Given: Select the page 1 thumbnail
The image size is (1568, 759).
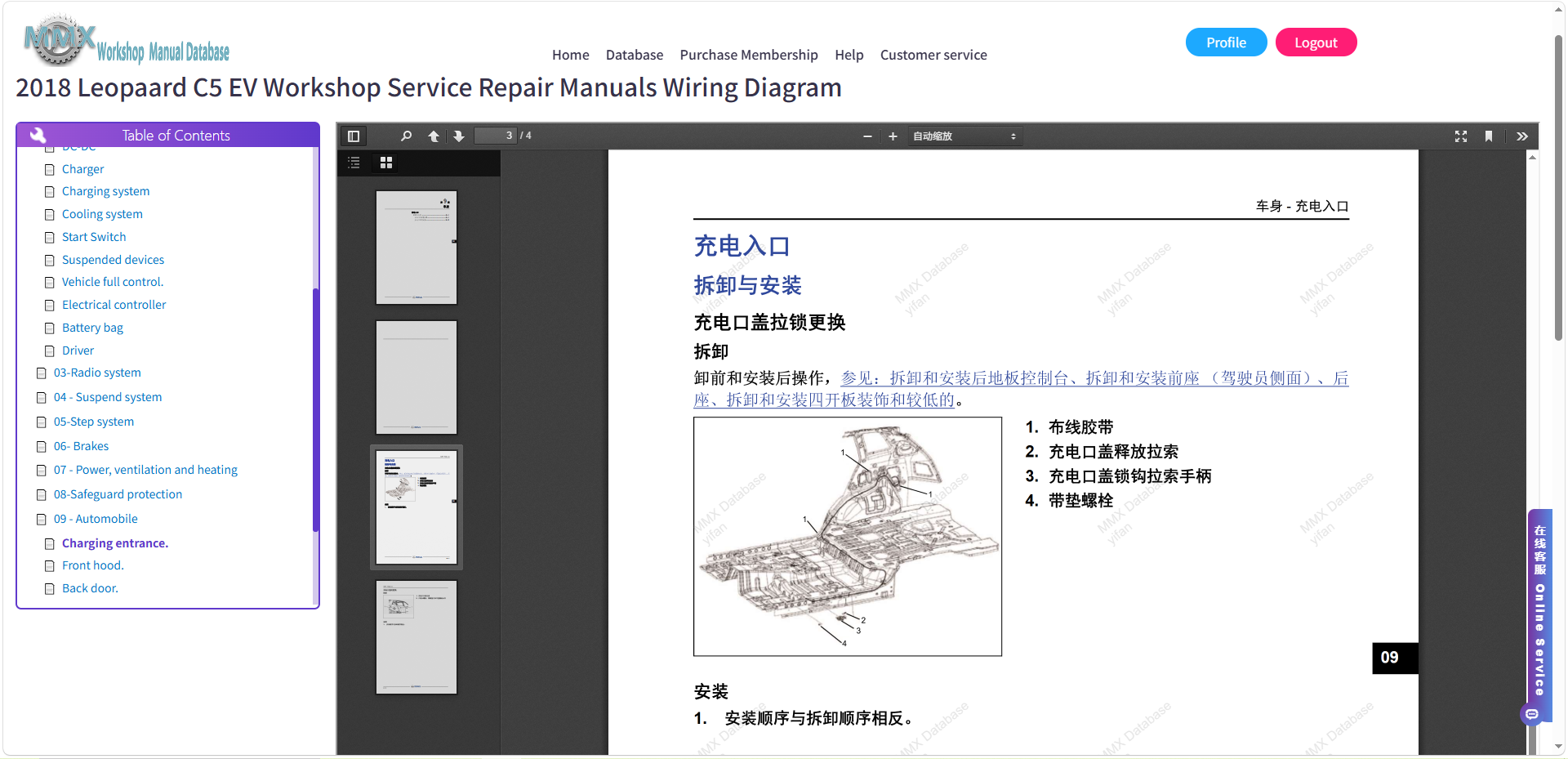Looking at the screenshot, I should coord(416,248).
